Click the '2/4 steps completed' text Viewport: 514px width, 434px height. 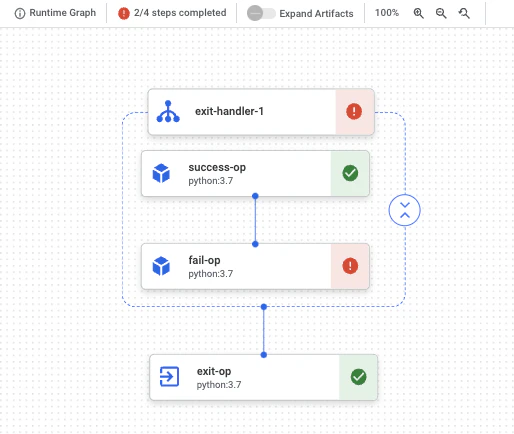(180, 13)
